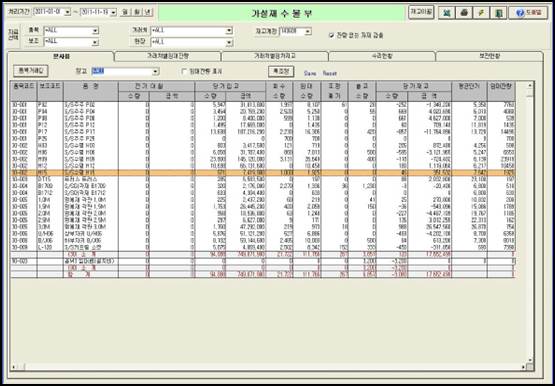Open the start date dropdown 2011-01-01

click(68, 12)
